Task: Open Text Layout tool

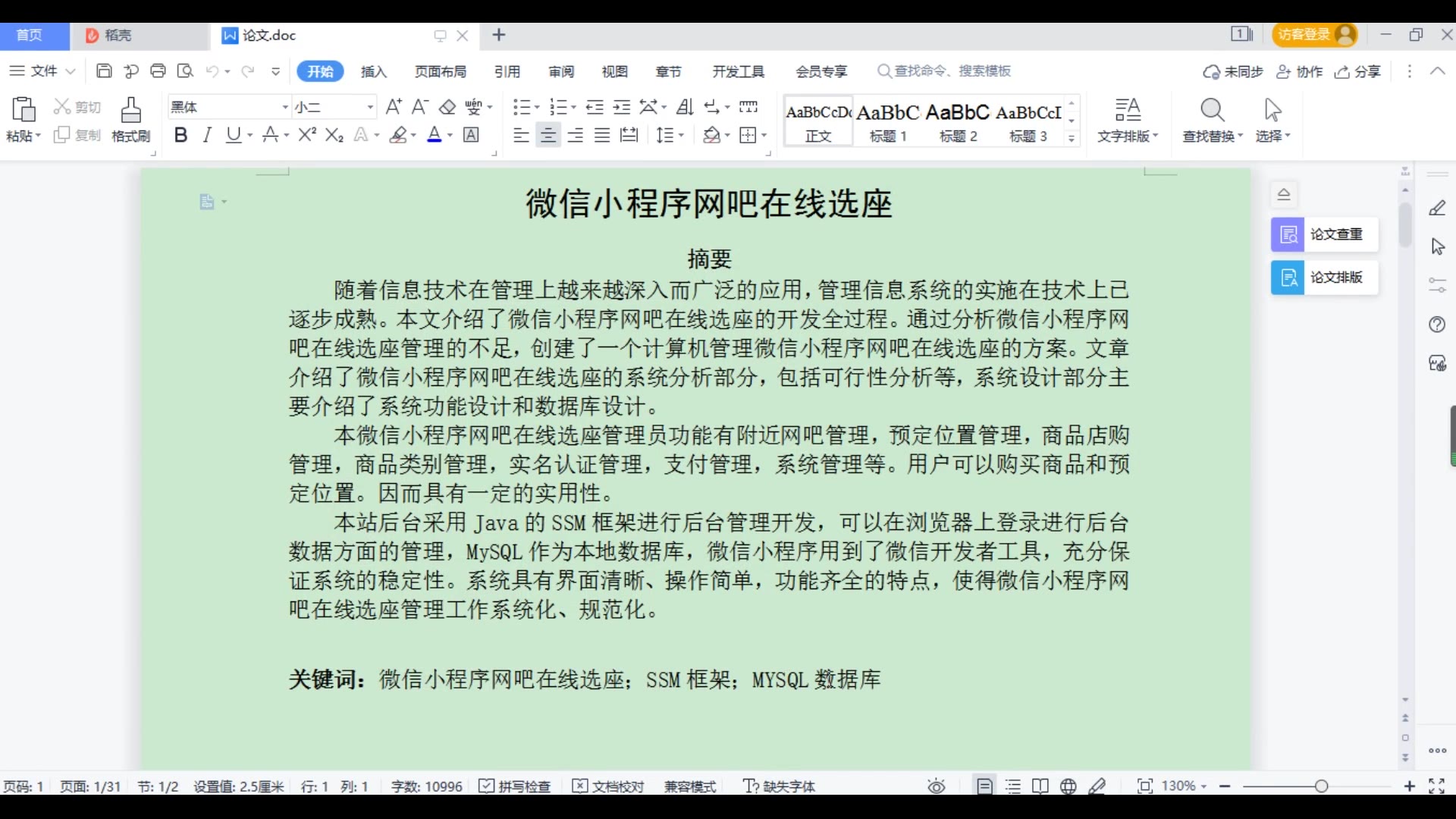Action: (x=1128, y=110)
